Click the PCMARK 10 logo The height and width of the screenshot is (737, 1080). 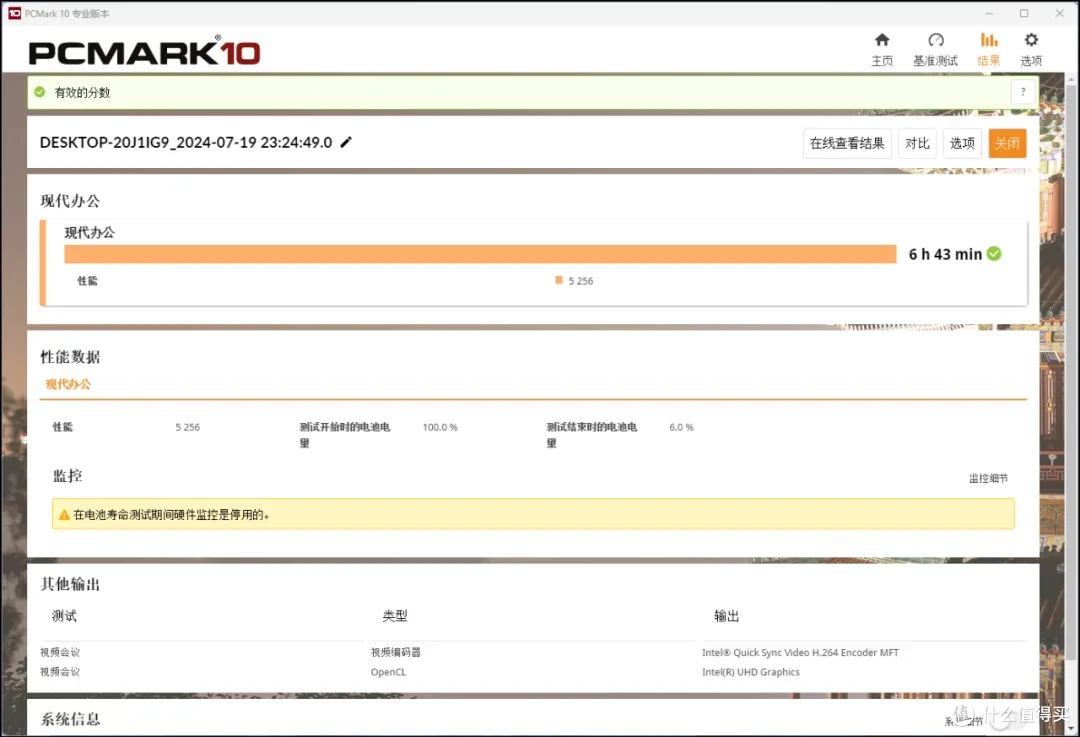145,51
